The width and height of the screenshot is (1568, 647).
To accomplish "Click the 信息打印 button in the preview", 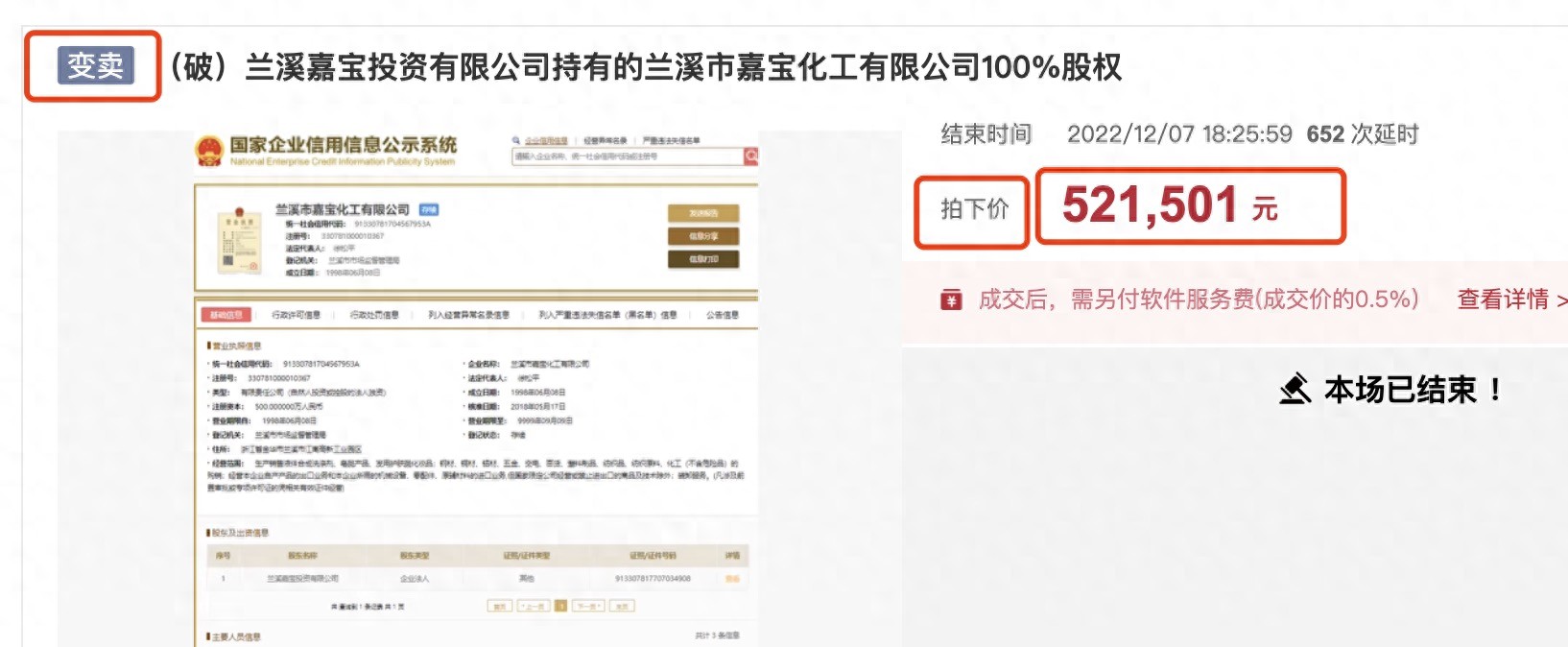I will [x=703, y=259].
